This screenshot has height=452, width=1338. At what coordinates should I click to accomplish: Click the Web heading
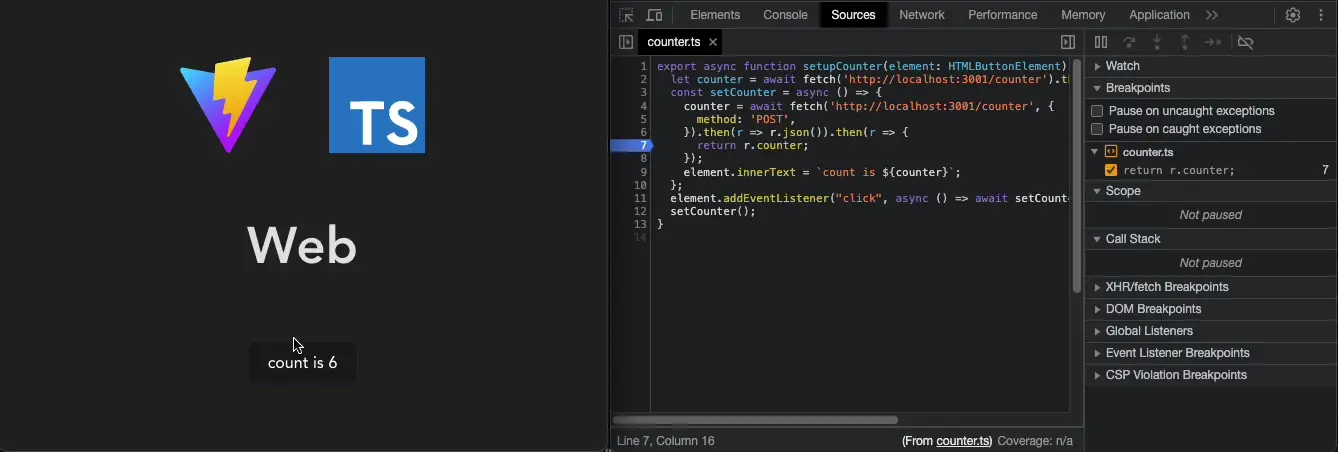[302, 246]
